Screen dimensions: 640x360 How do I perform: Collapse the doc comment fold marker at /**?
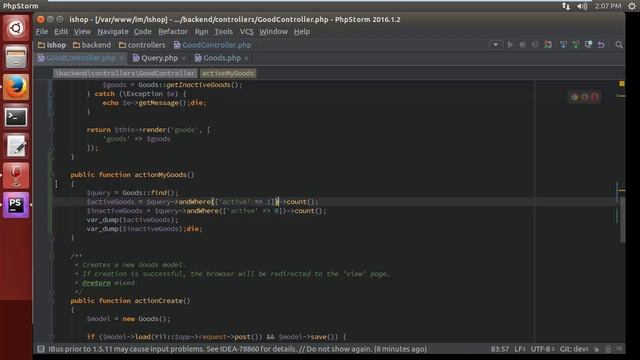51,256
